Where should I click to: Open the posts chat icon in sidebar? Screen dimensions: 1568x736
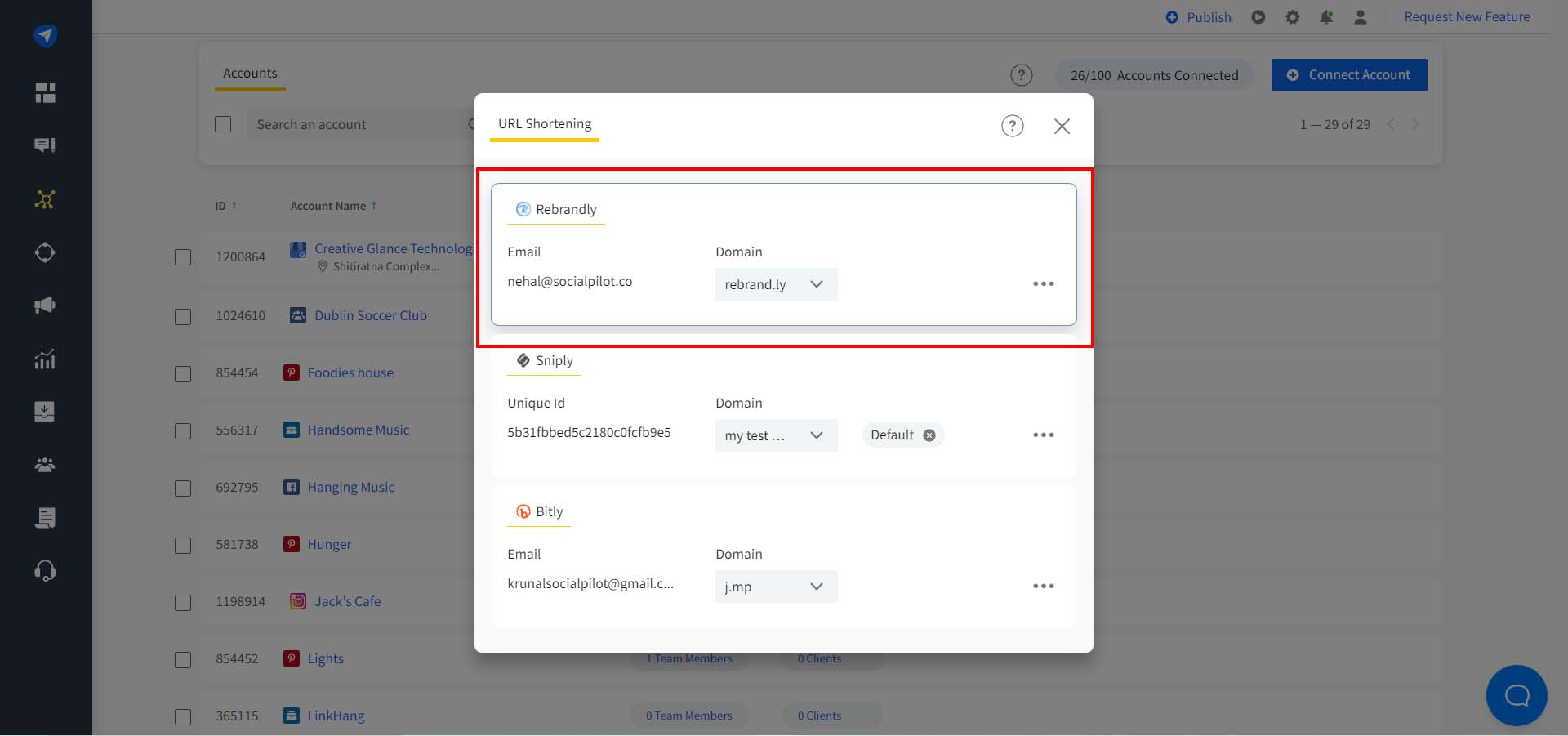tap(45, 145)
